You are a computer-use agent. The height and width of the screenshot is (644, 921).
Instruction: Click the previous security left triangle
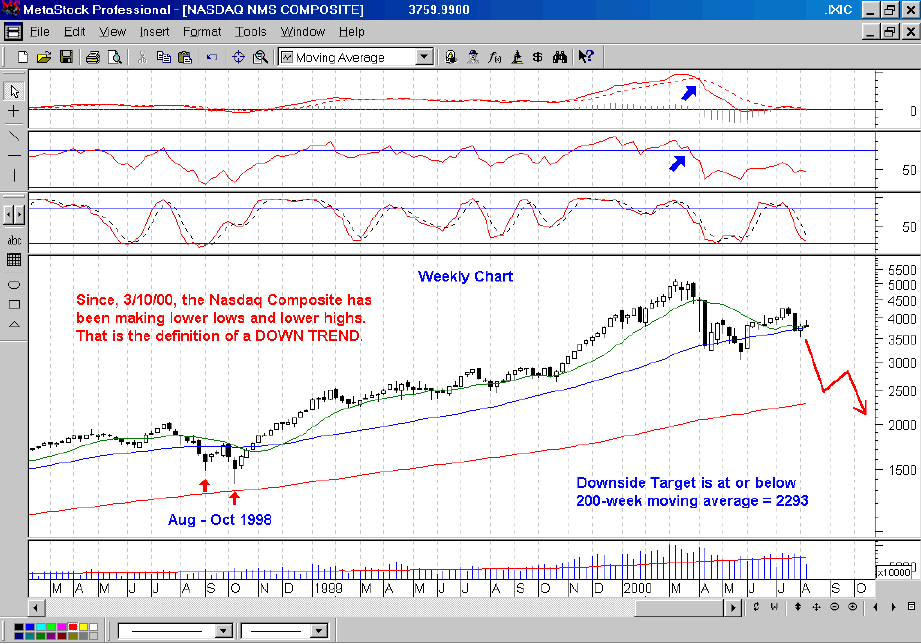875,606
